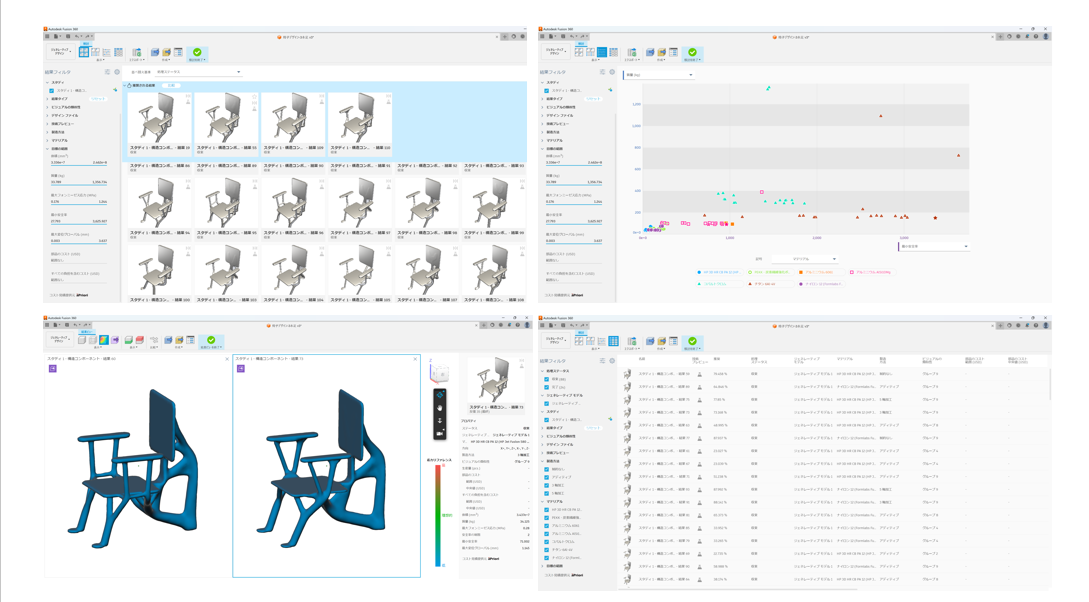The height and width of the screenshot is (602, 1089).
Task: Click mass (kg) range slider in top-left filter
Action: click(79, 186)
